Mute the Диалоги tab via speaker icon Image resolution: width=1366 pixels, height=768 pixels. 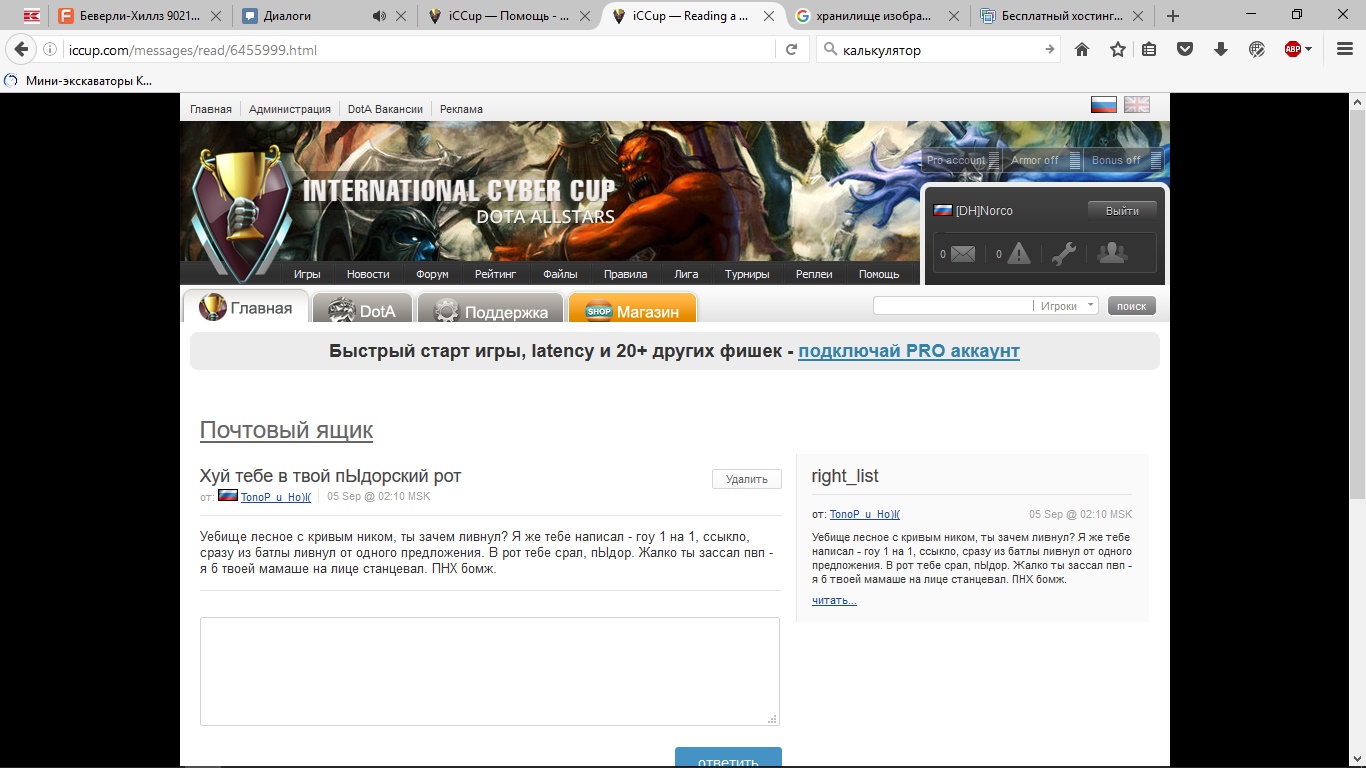379,16
